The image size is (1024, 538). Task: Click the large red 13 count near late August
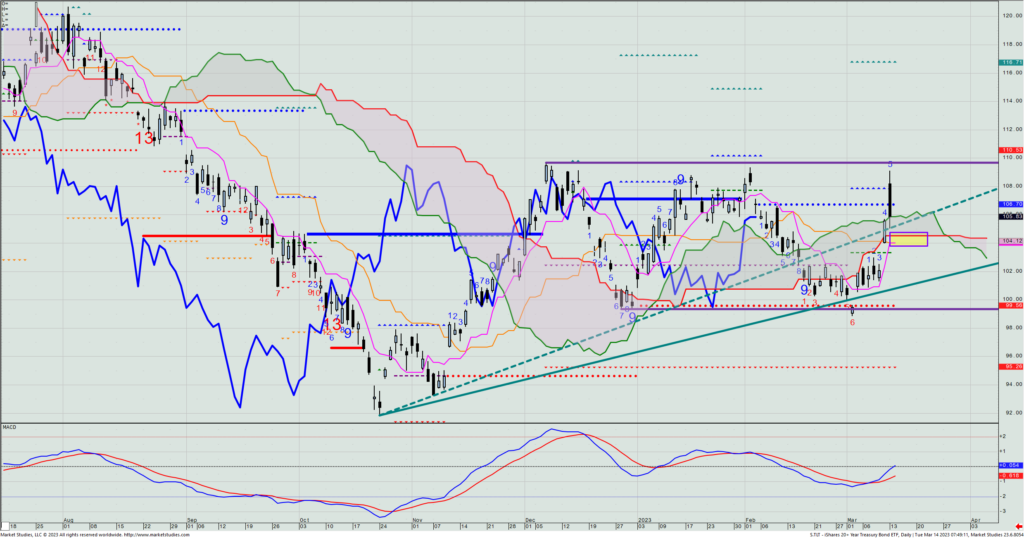pos(144,138)
